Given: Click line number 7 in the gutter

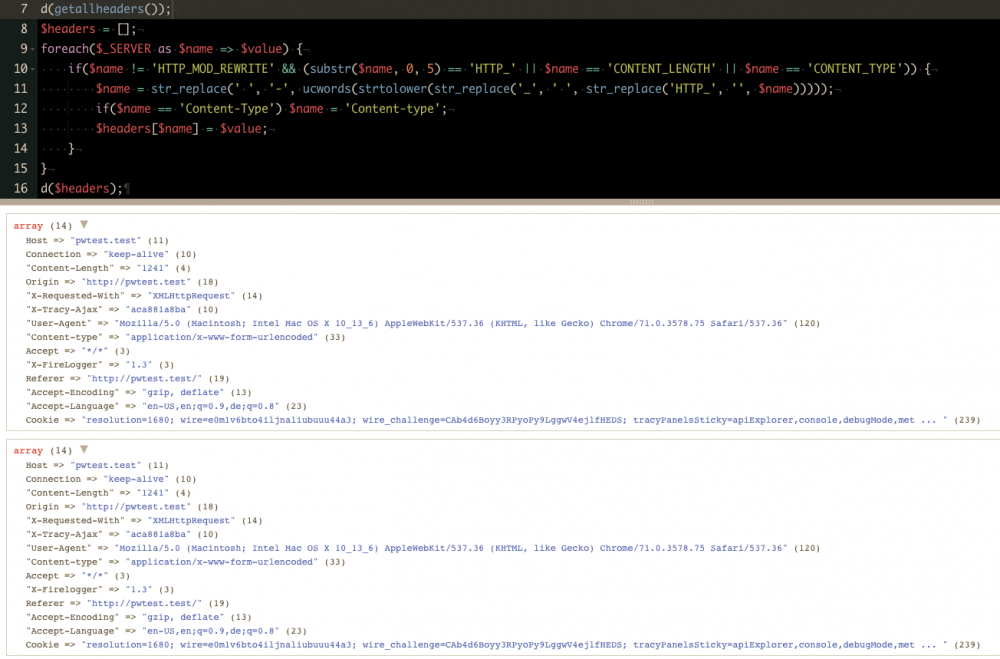Looking at the screenshot, I should [23, 9].
